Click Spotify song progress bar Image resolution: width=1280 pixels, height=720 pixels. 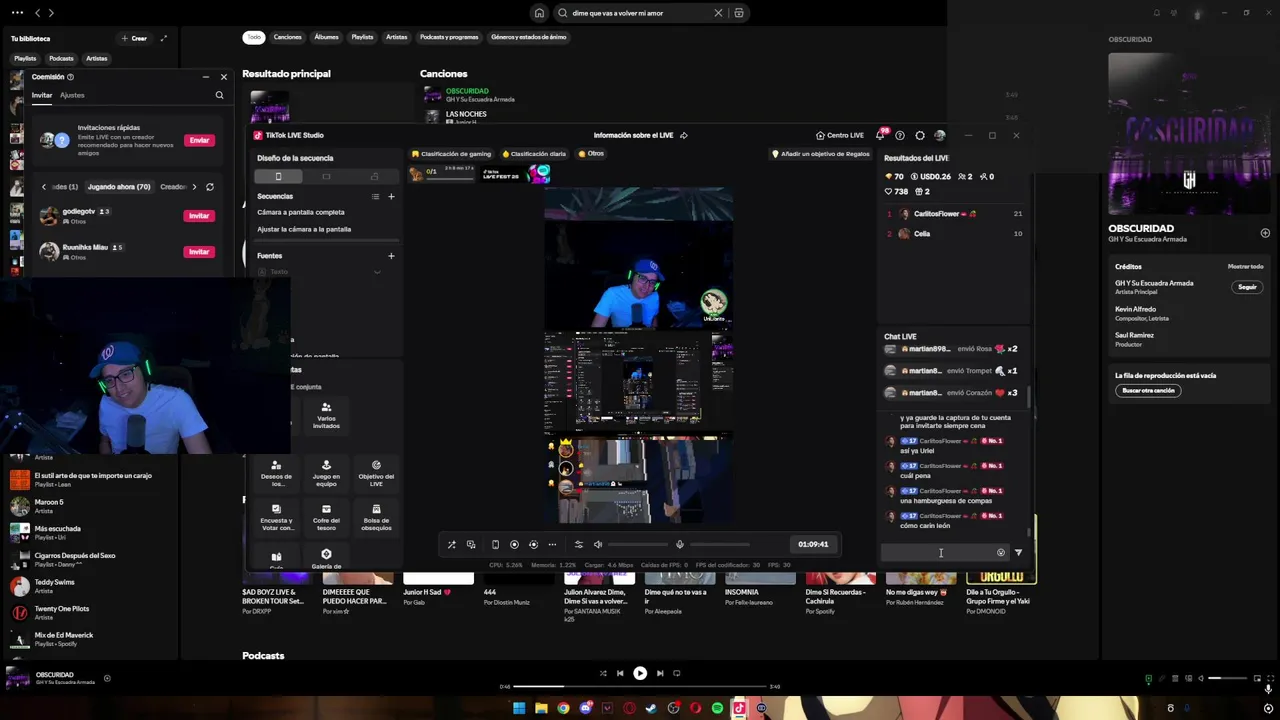(640, 686)
